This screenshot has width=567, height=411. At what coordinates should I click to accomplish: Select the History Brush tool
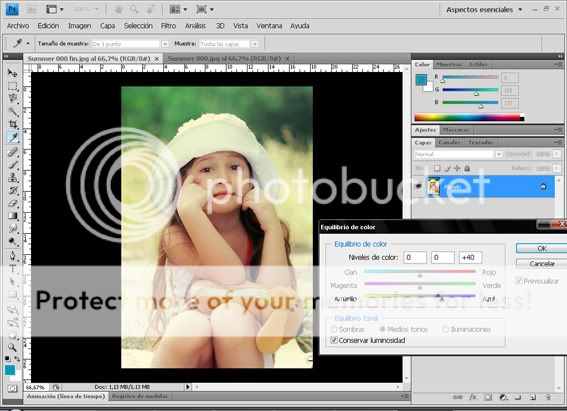pyautogui.click(x=13, y=190)
